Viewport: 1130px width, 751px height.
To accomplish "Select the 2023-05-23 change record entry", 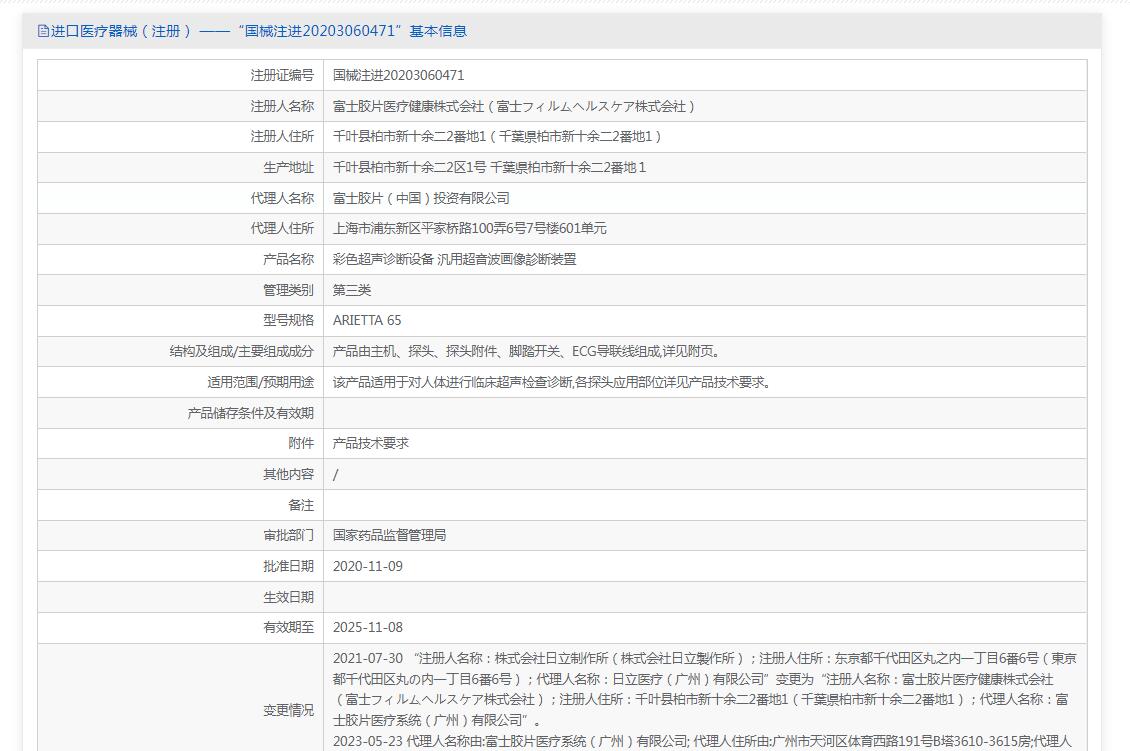I will tap(703, 742).
